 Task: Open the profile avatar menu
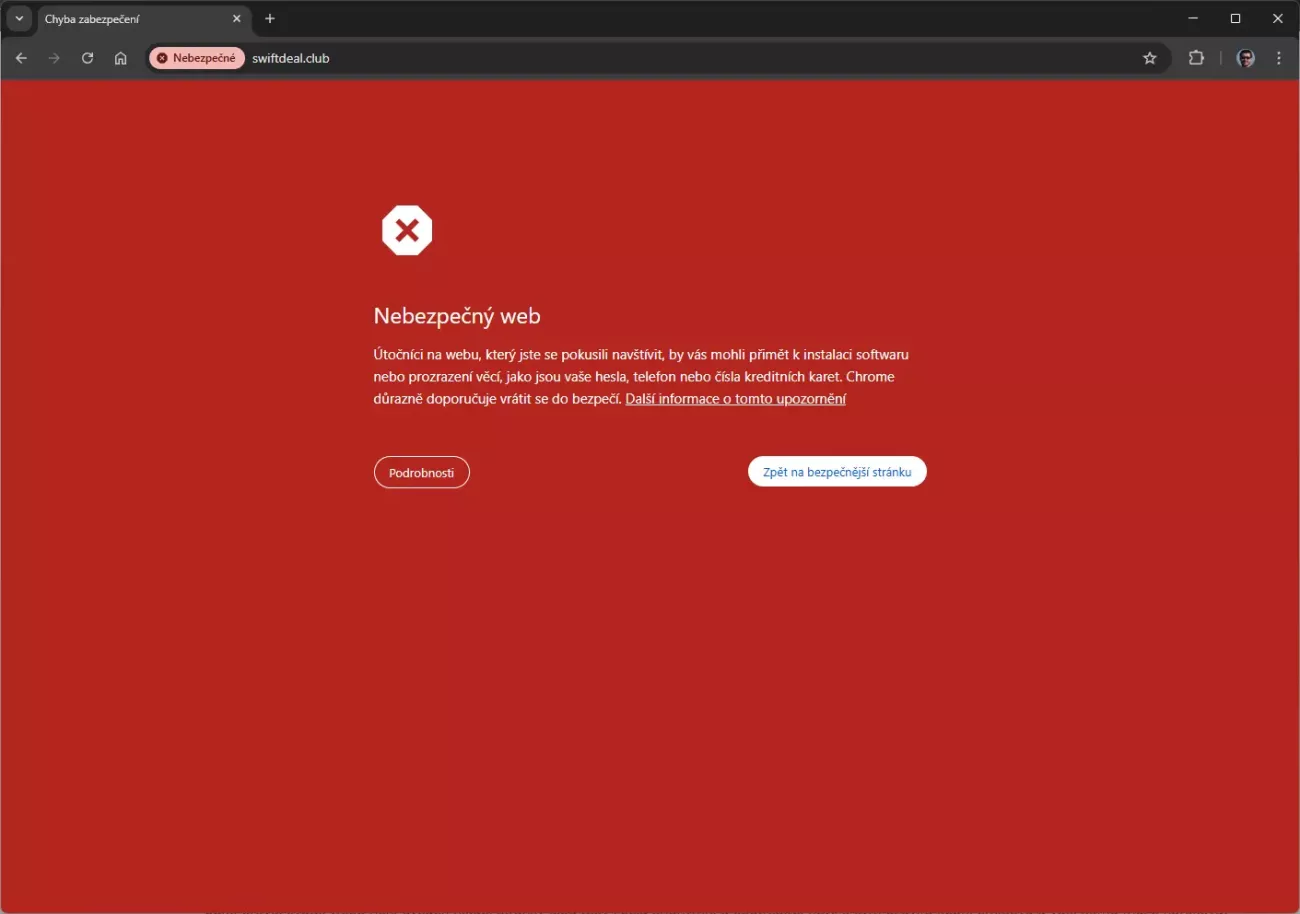point(1245,58)
